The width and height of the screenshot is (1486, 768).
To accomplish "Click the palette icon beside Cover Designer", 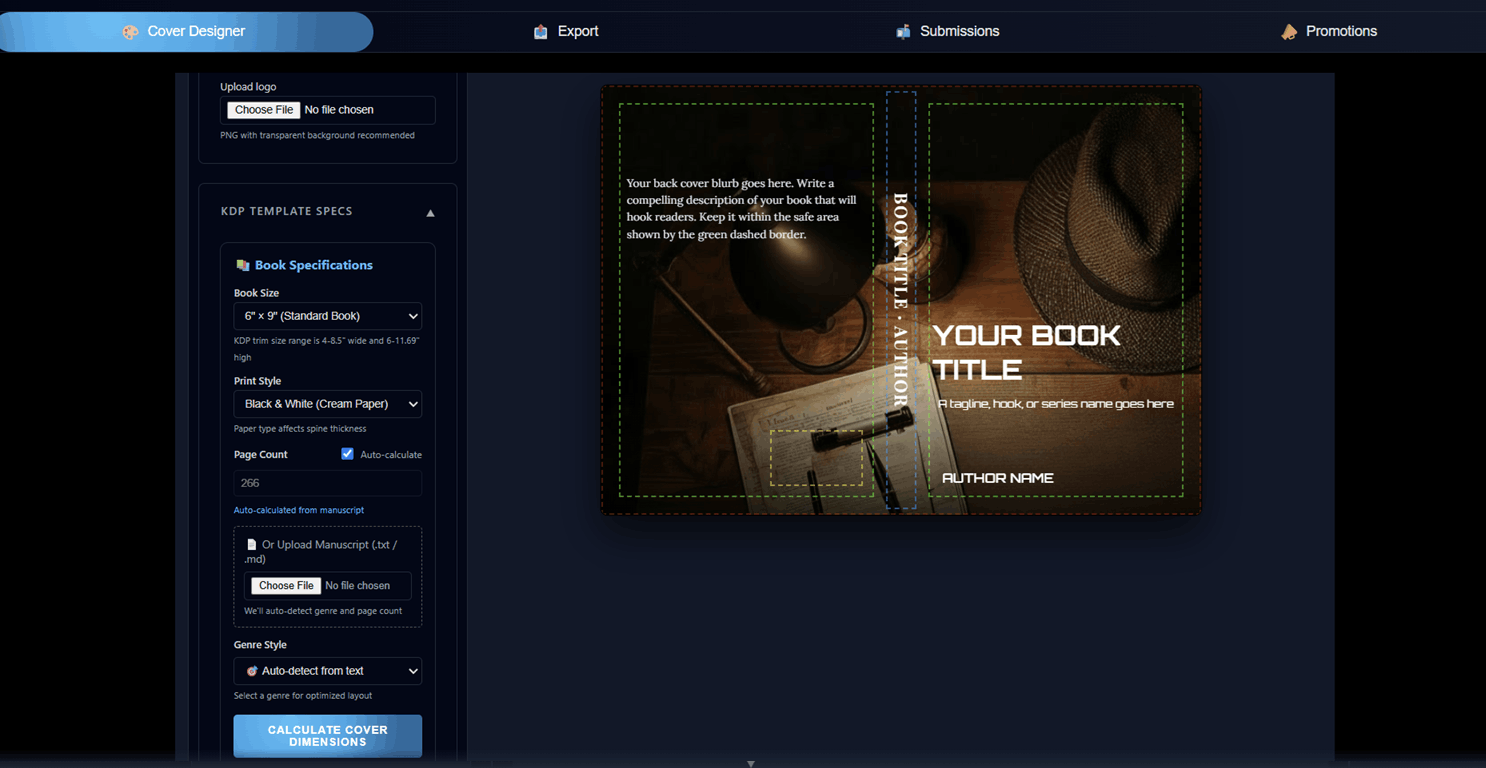I will (130, 32).
